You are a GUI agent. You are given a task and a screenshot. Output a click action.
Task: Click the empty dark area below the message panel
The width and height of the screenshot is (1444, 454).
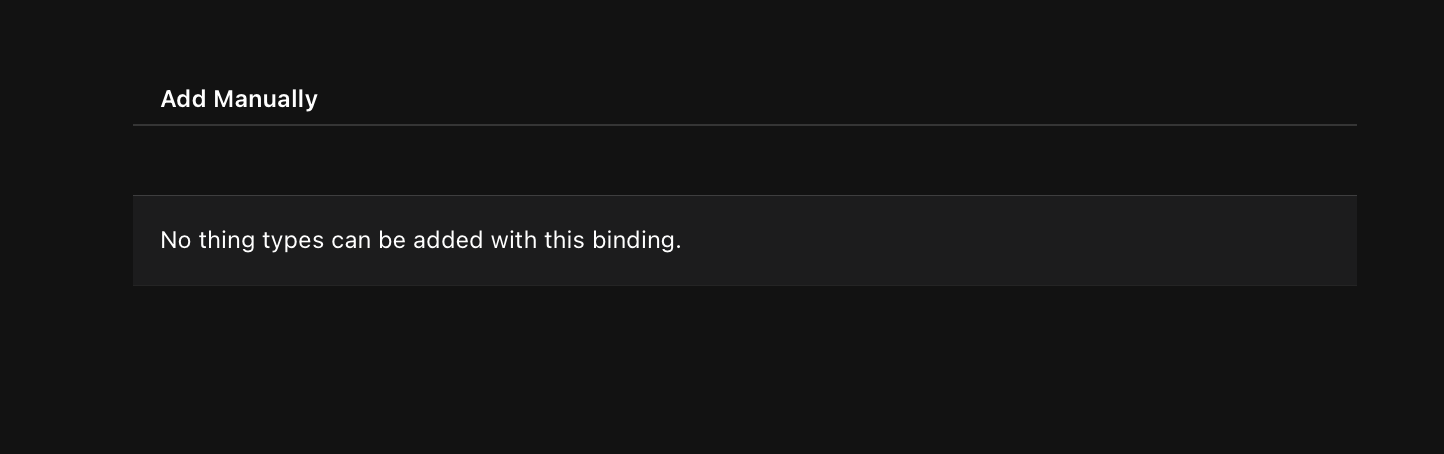(x=744, y=370)
